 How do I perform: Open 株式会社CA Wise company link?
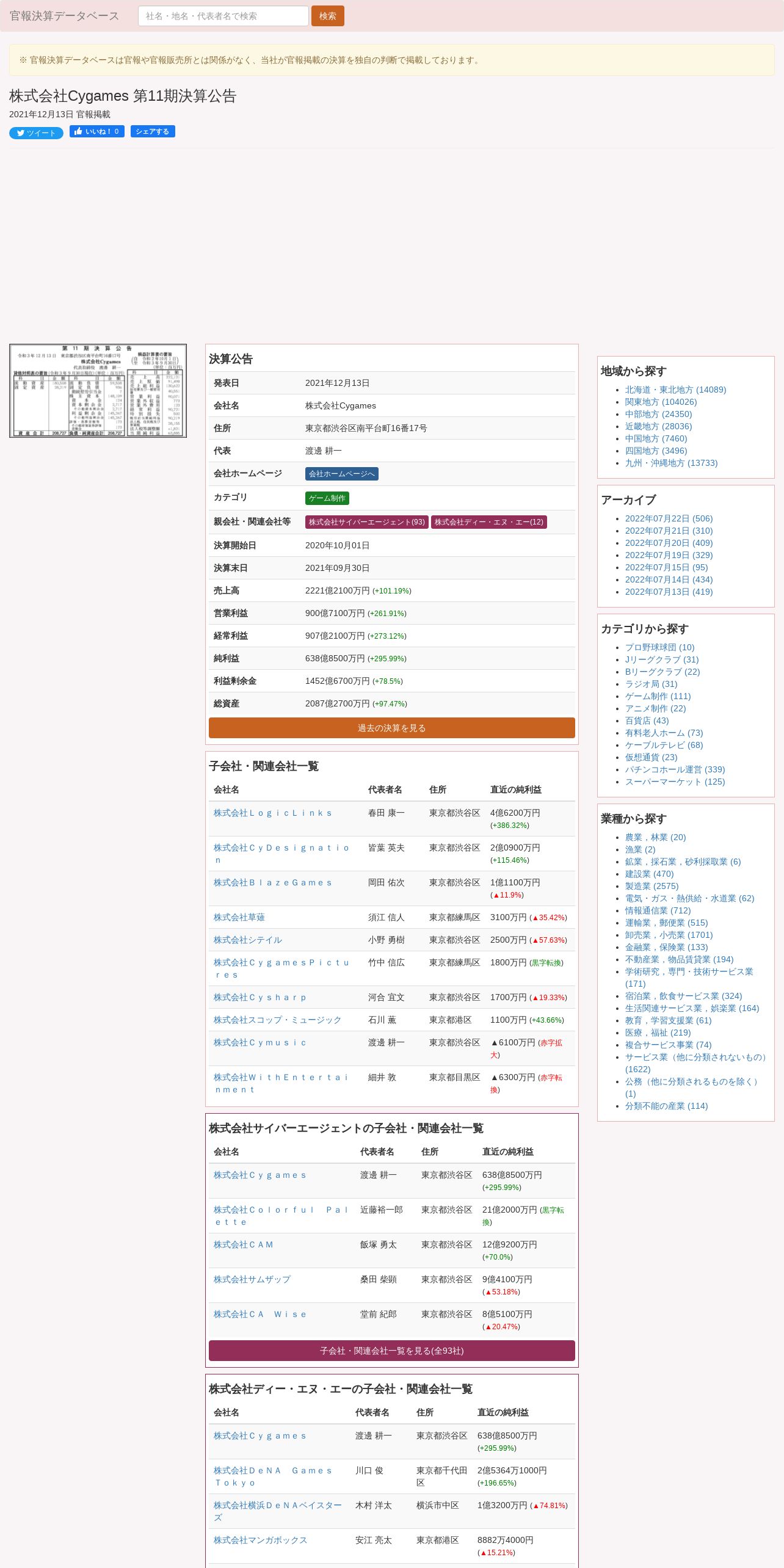click(x=260, y=1315)
